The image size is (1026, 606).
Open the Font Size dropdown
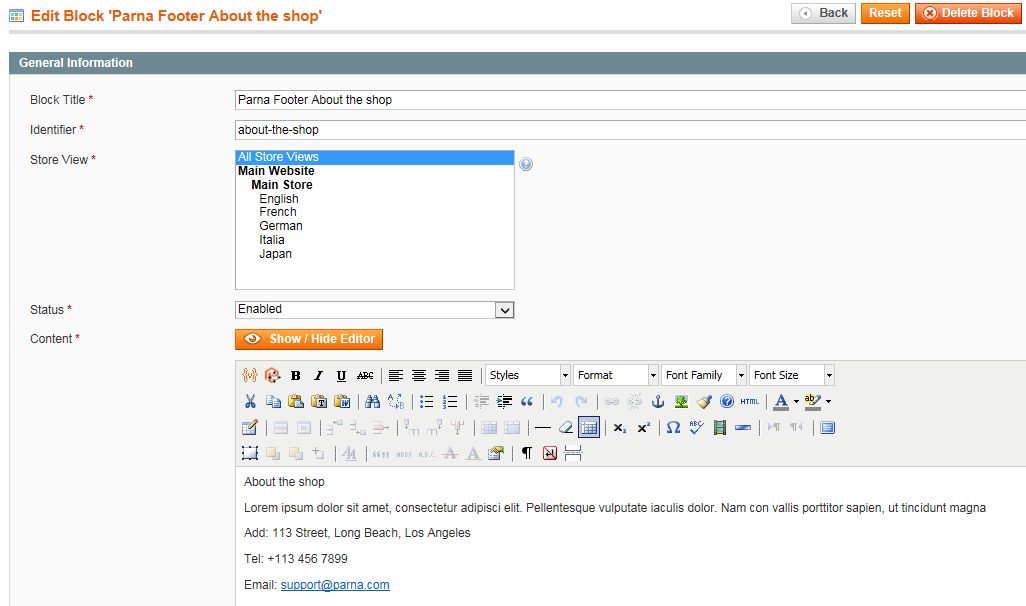tap(792, 375)
